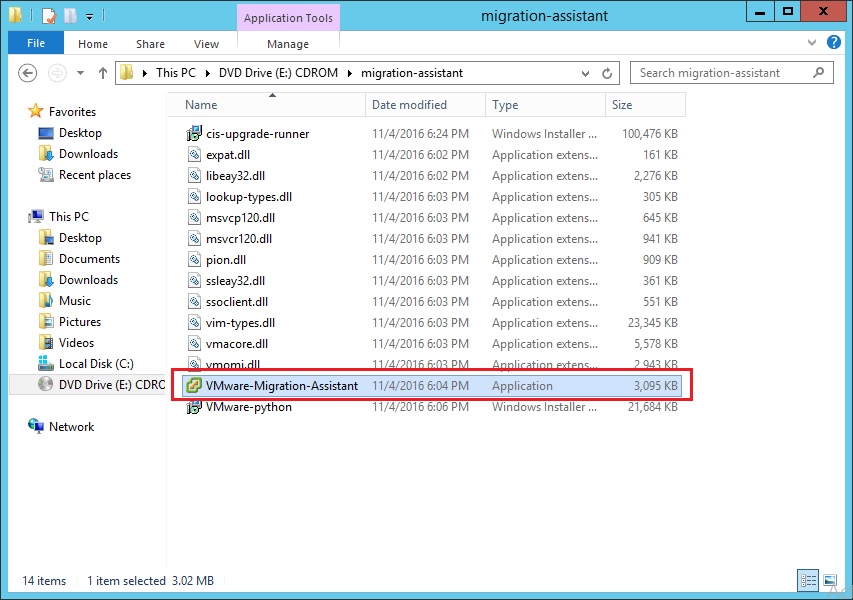Select the Favorites group label
Screen dimensions: 853x600
tap(72, 112)
